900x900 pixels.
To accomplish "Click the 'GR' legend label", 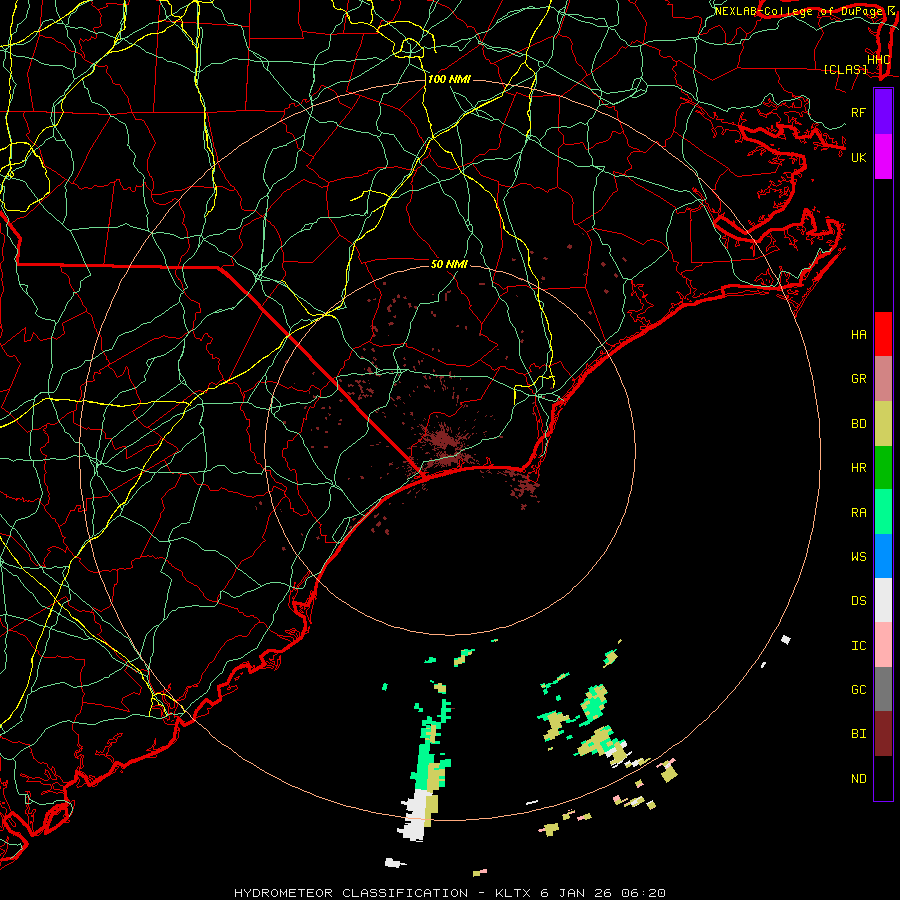I will tap(858, 379).
